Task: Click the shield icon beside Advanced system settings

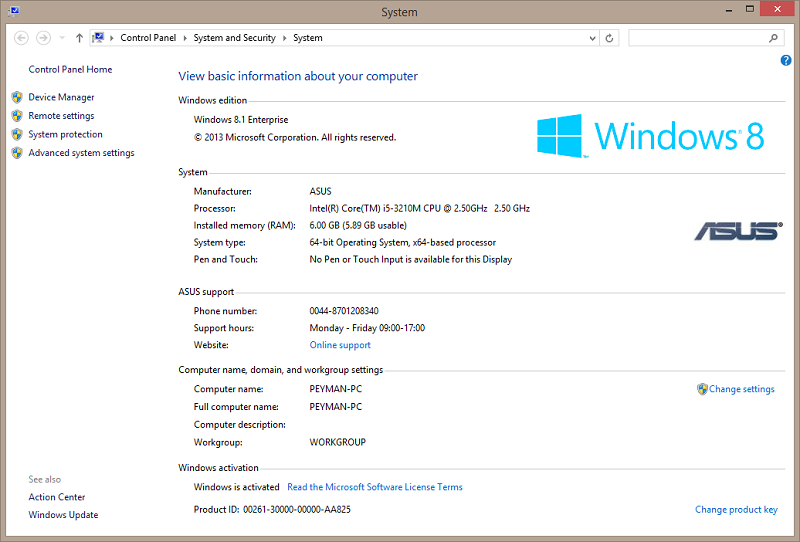Action: 17,153
